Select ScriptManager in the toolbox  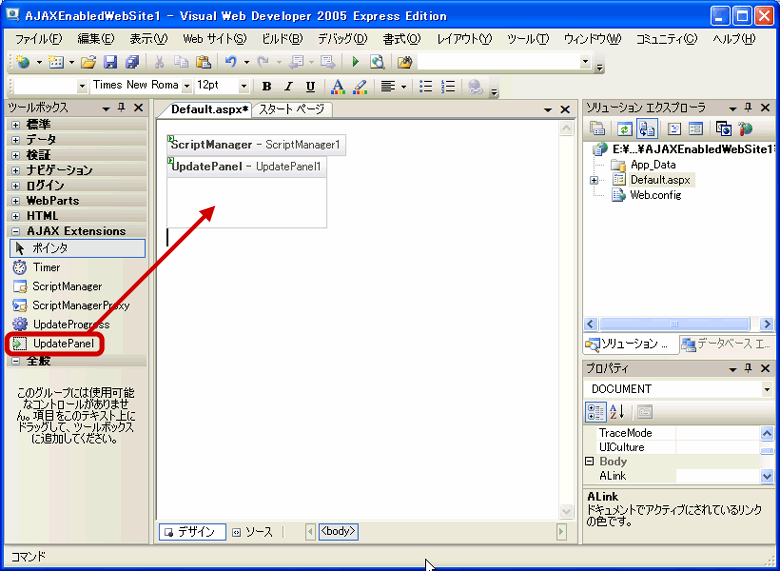(77, 286)
